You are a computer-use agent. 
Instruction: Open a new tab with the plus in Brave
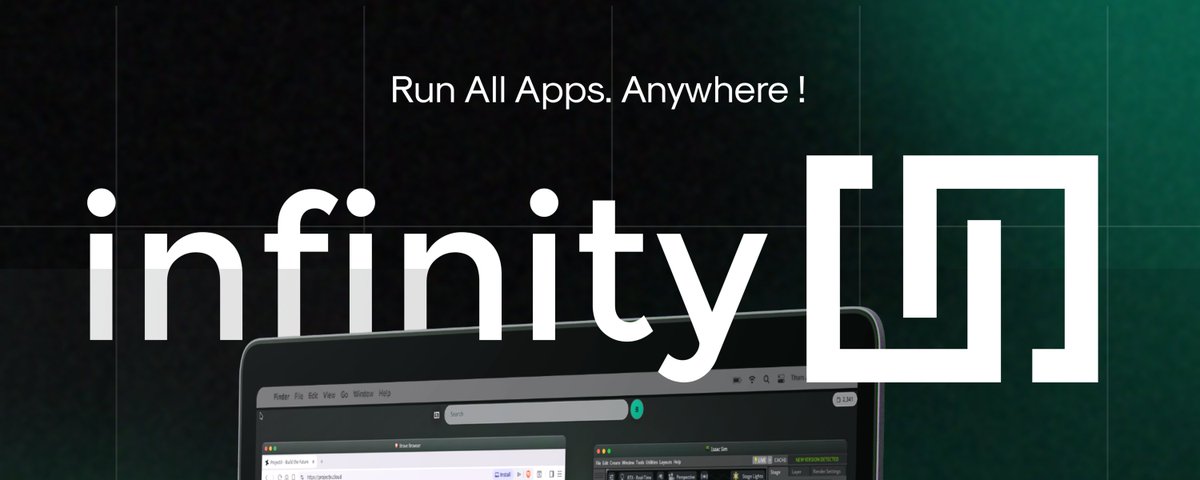point(321,462)
